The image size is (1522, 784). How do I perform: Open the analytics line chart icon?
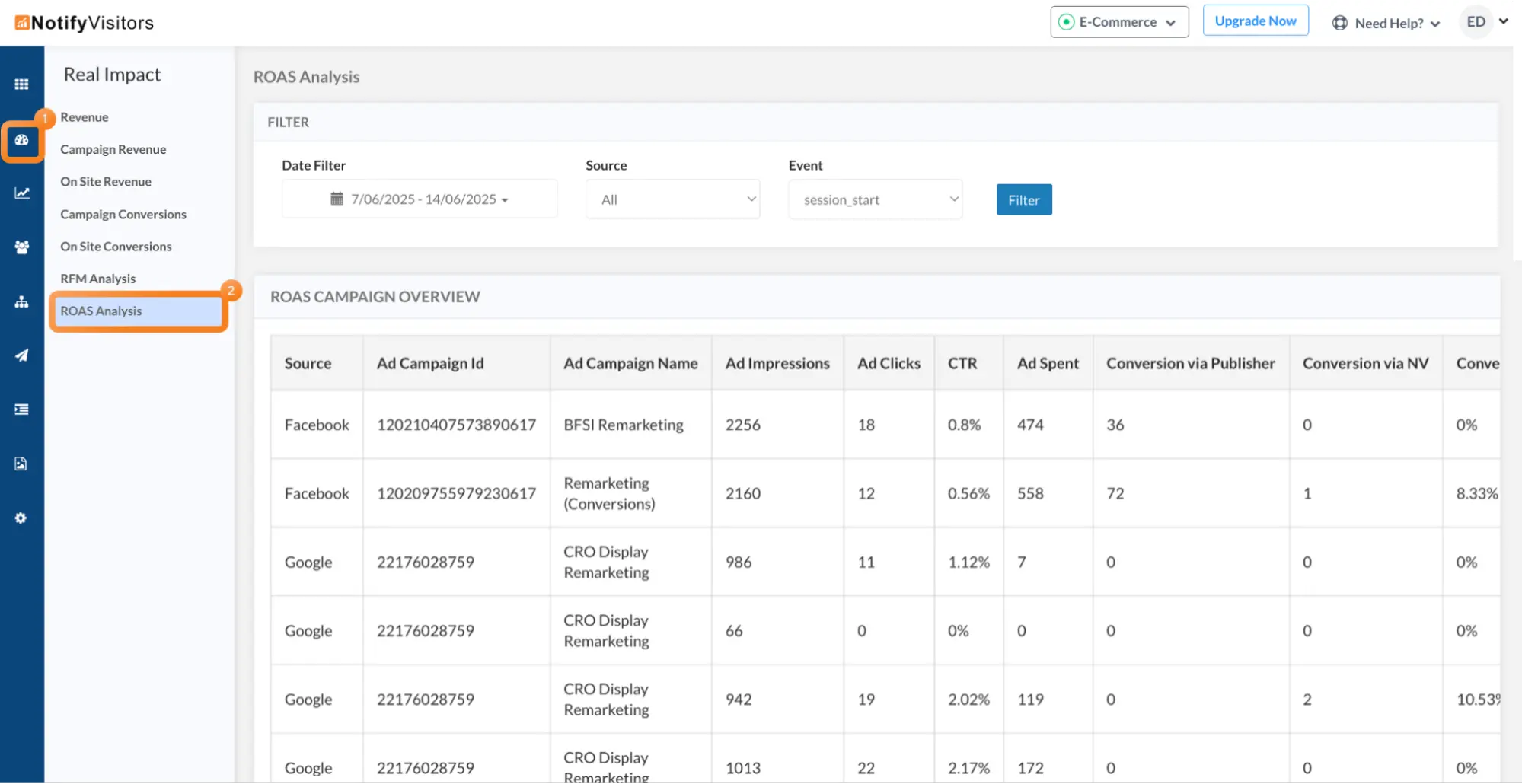[21, 193]
